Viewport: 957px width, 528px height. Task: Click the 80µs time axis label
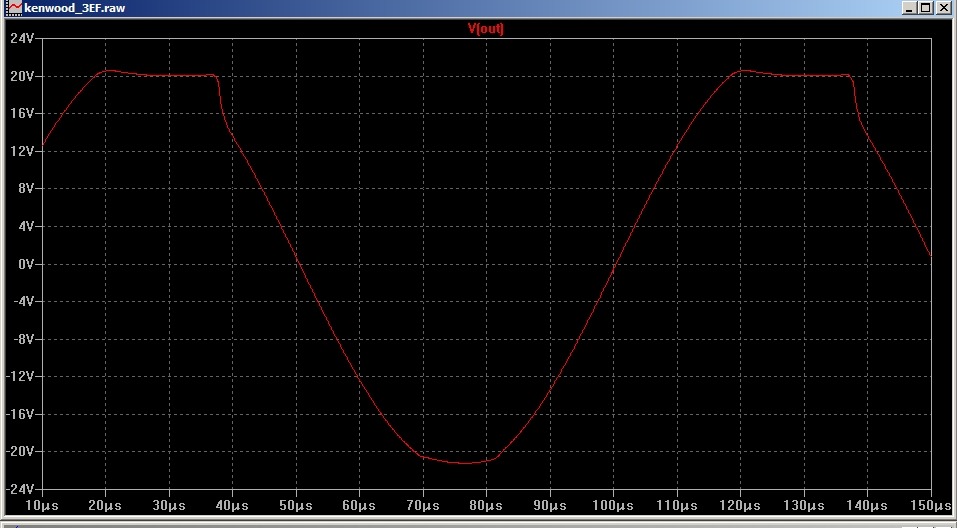(x=486, y=505)
